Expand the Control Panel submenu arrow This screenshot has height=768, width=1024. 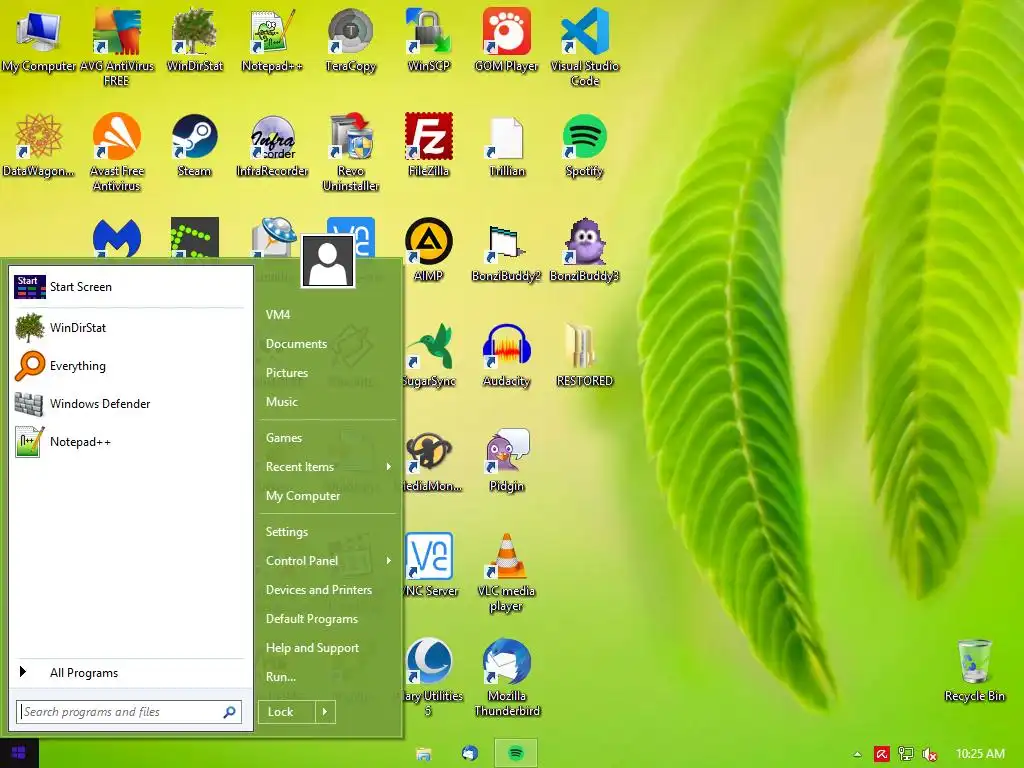tap(389, 560)
